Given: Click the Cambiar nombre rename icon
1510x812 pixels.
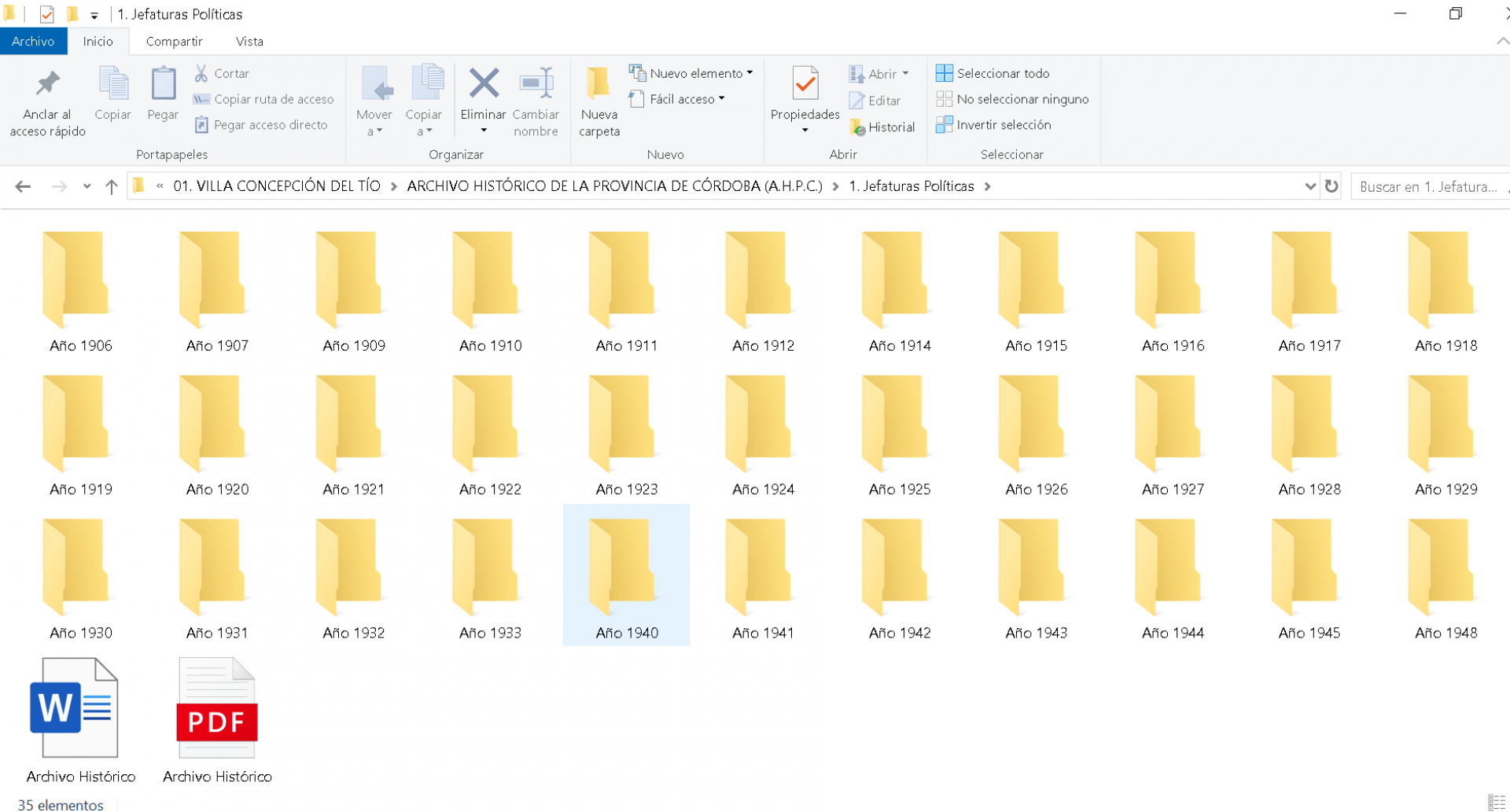Looking at the screenshot, I should tap(536, 83).
